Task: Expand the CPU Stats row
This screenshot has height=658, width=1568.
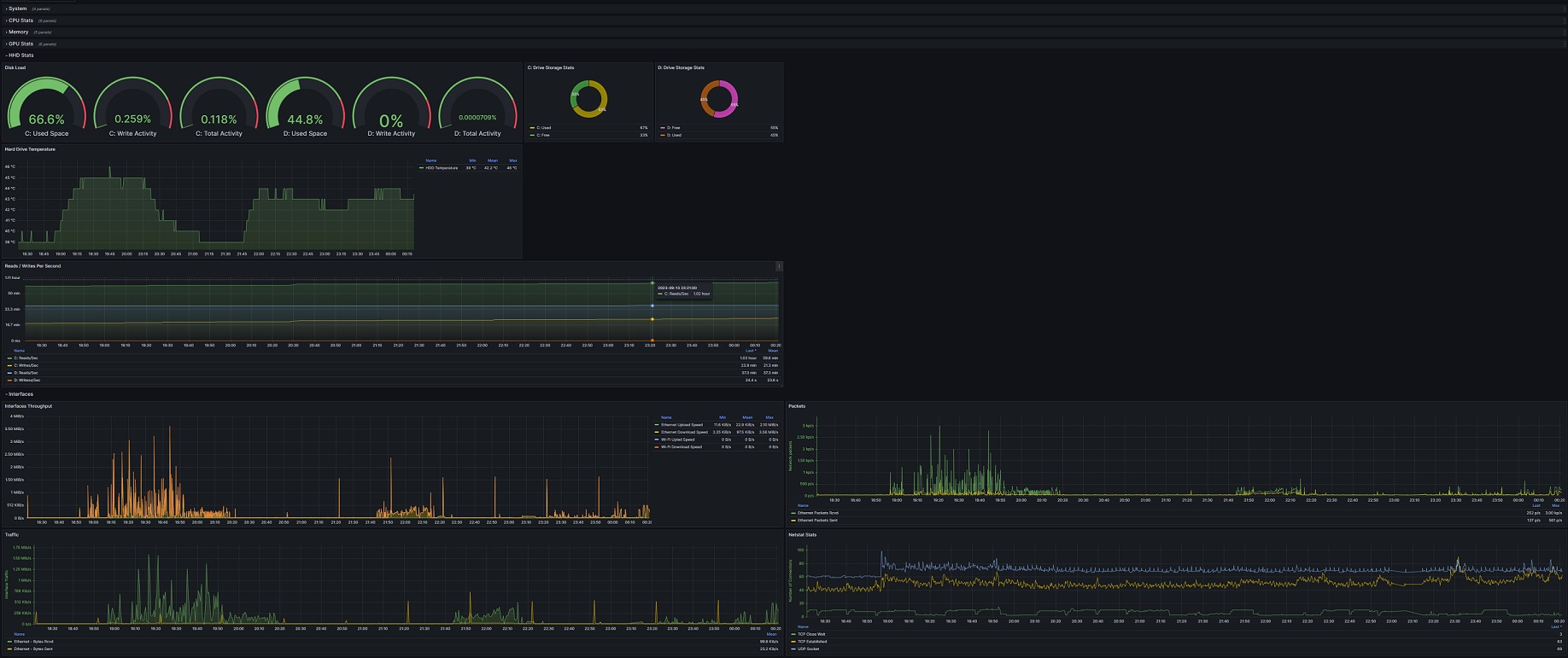Action: 20,20
